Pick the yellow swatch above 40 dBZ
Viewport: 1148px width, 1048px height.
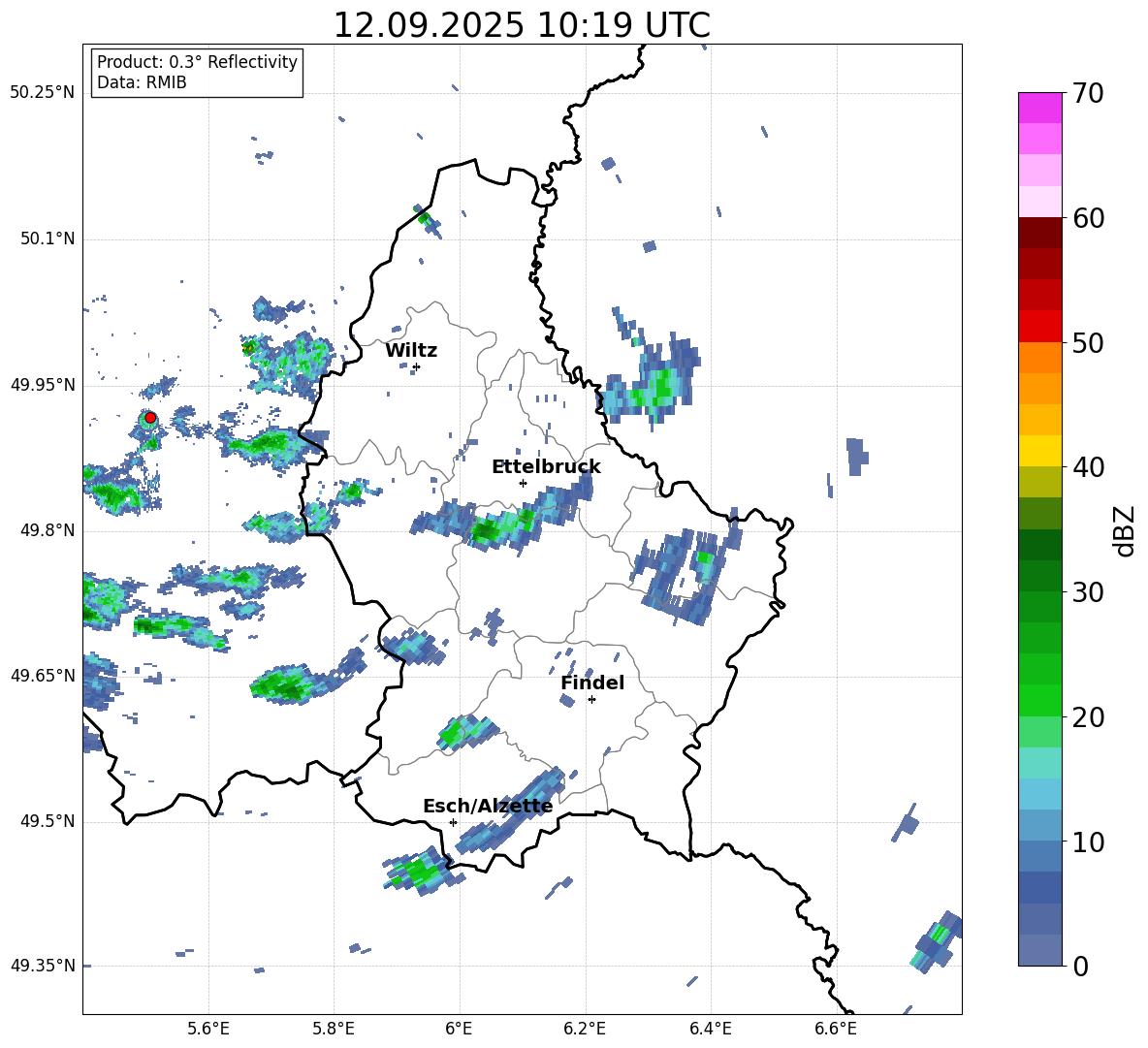click(x=1039, y=451)
